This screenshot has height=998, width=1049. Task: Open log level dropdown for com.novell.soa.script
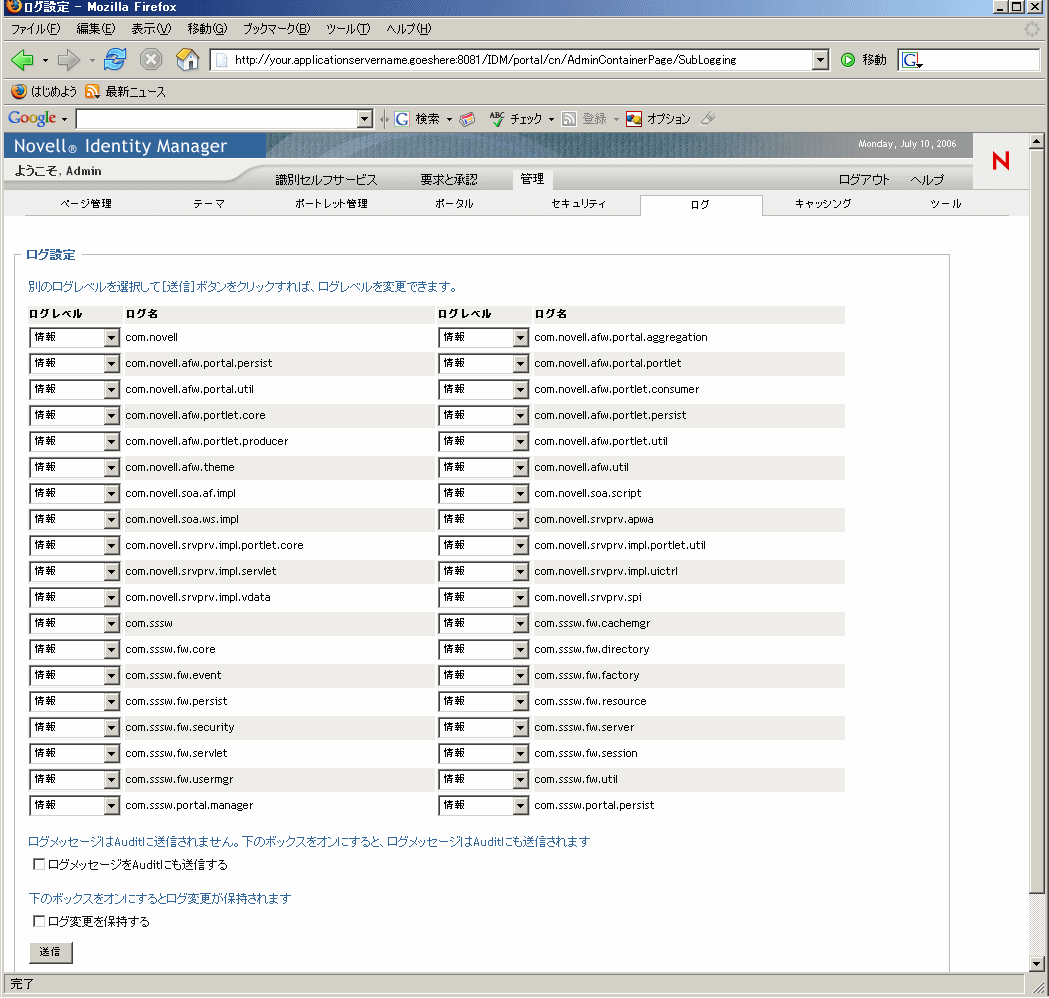click(484, 494)
